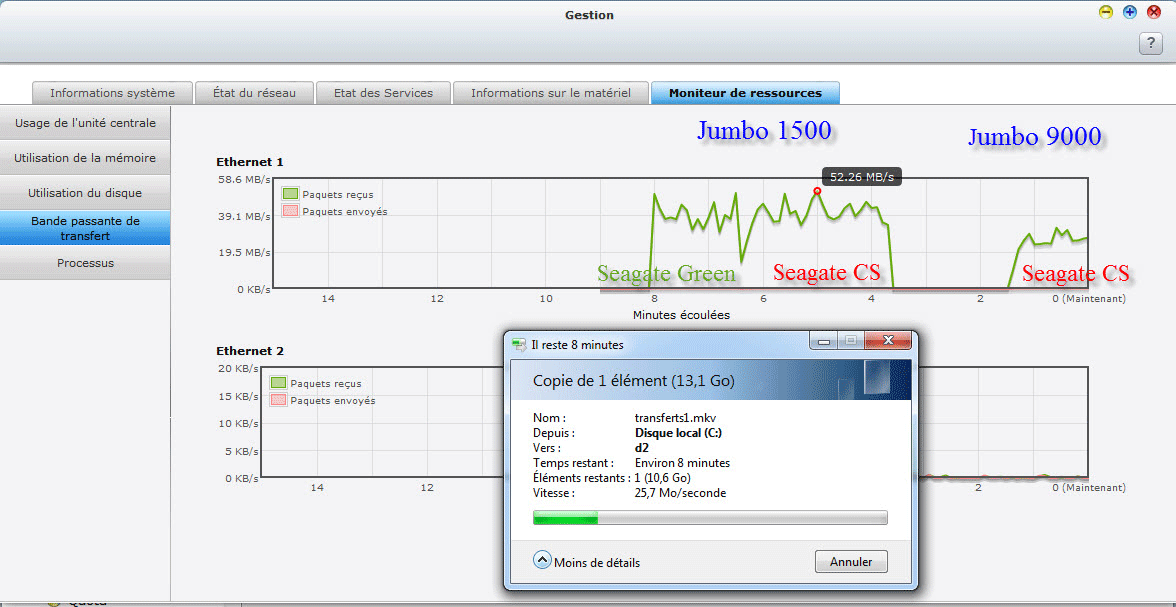Open the Etat des Services tab
This screenshot has width=1176, height=607.
coord(384,93)
